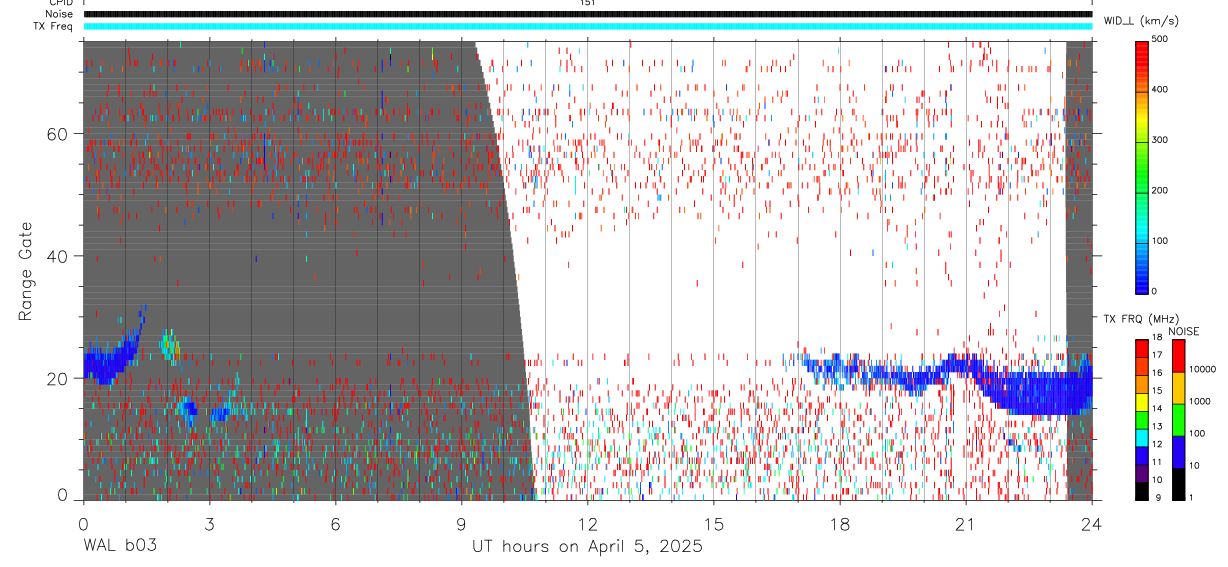Click the 'Noise' row label
The height and width of the screenshot is (567, 1228).
click(59, 14)
